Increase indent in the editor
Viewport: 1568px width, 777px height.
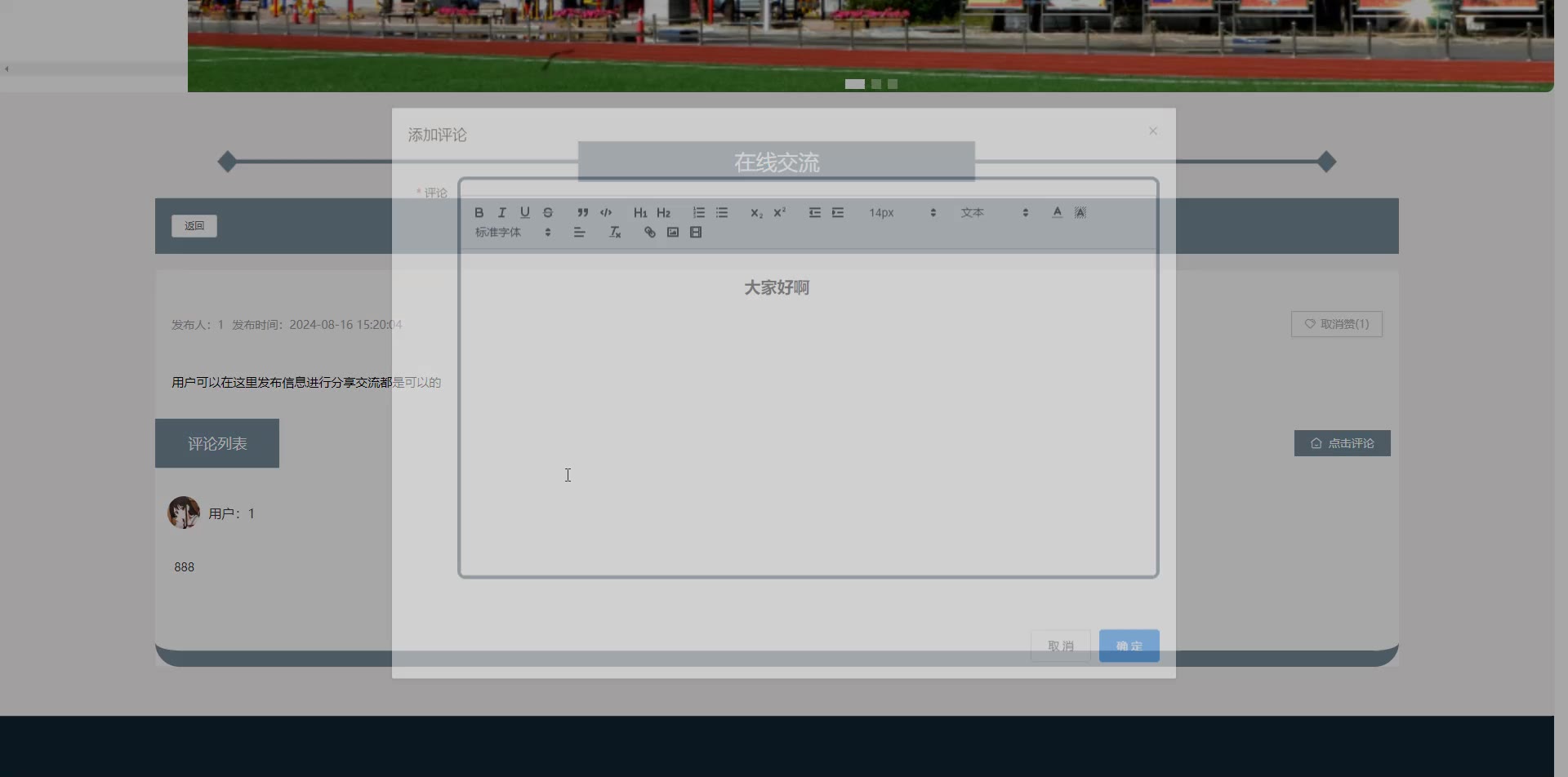pos(838,212)
